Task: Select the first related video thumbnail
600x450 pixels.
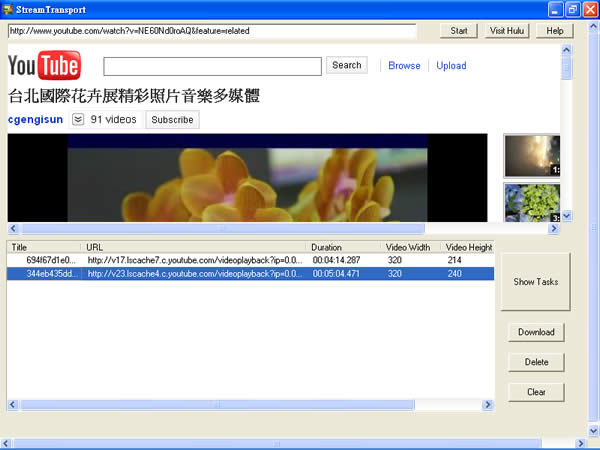Action: pyautogui.click(x=531, y=155)
